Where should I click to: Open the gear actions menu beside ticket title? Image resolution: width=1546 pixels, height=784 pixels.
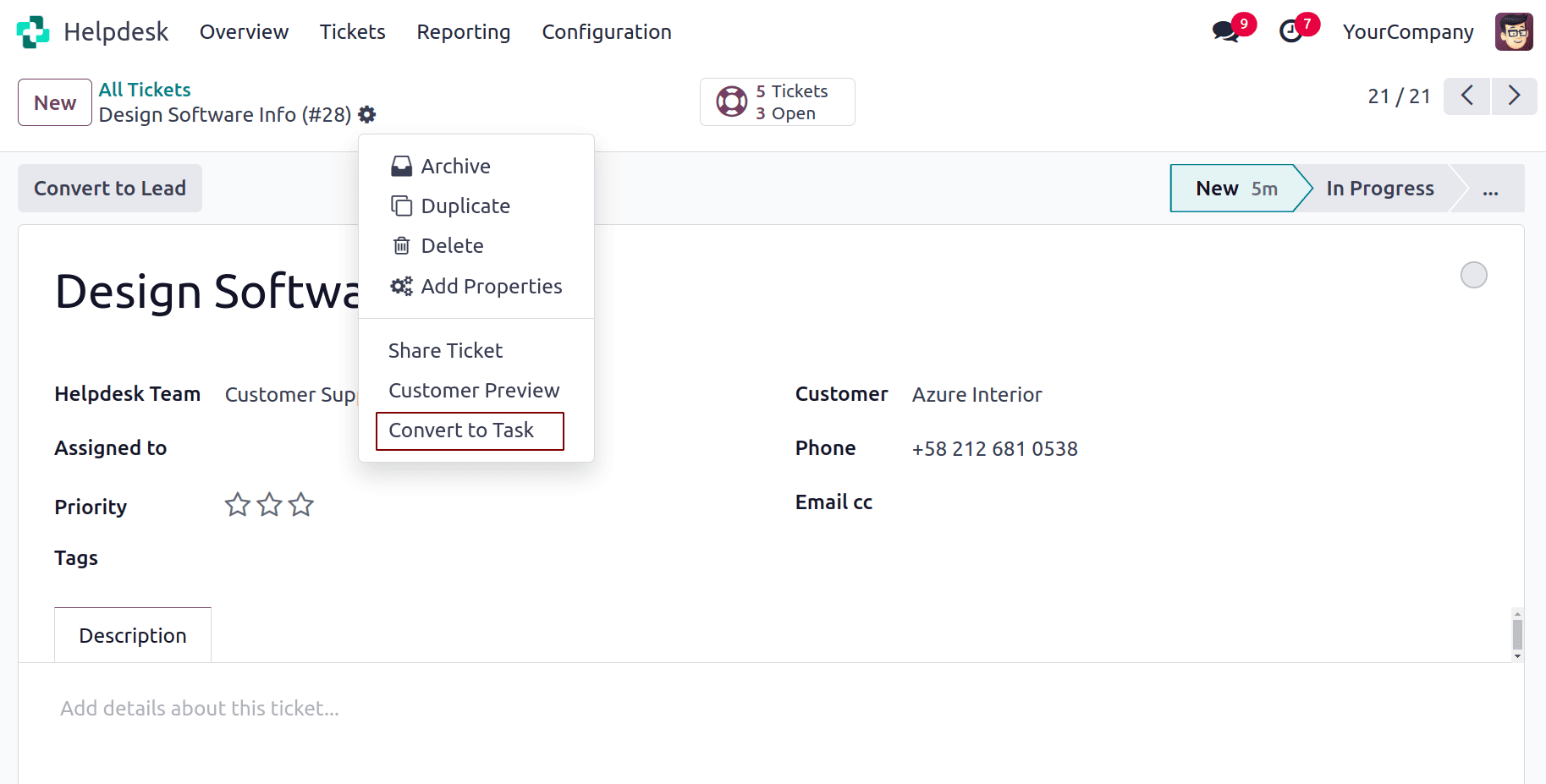tap(367, 114)
